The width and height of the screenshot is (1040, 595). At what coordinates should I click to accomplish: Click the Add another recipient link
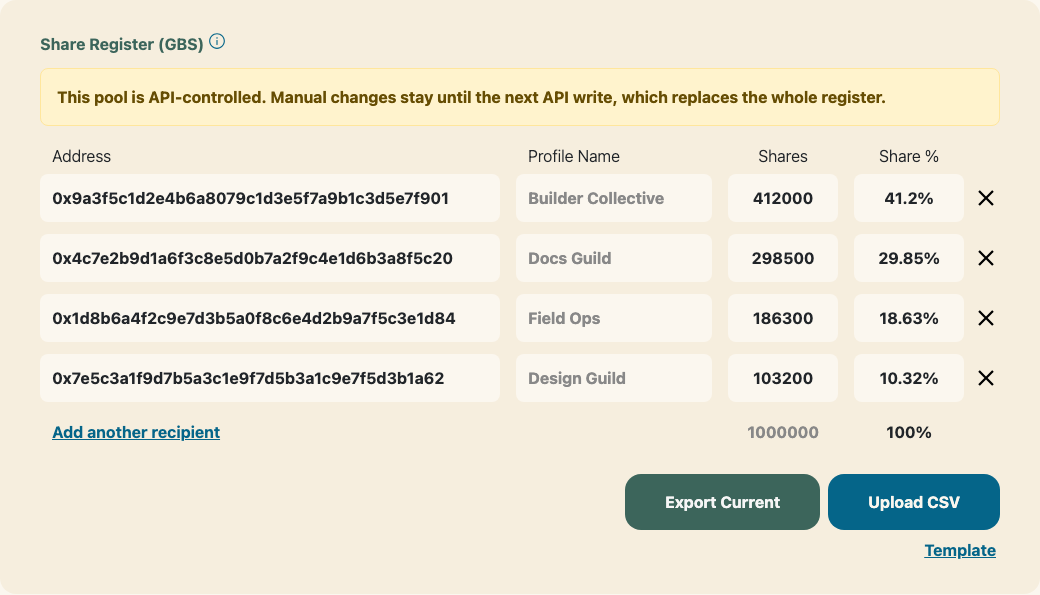point(136,432)
